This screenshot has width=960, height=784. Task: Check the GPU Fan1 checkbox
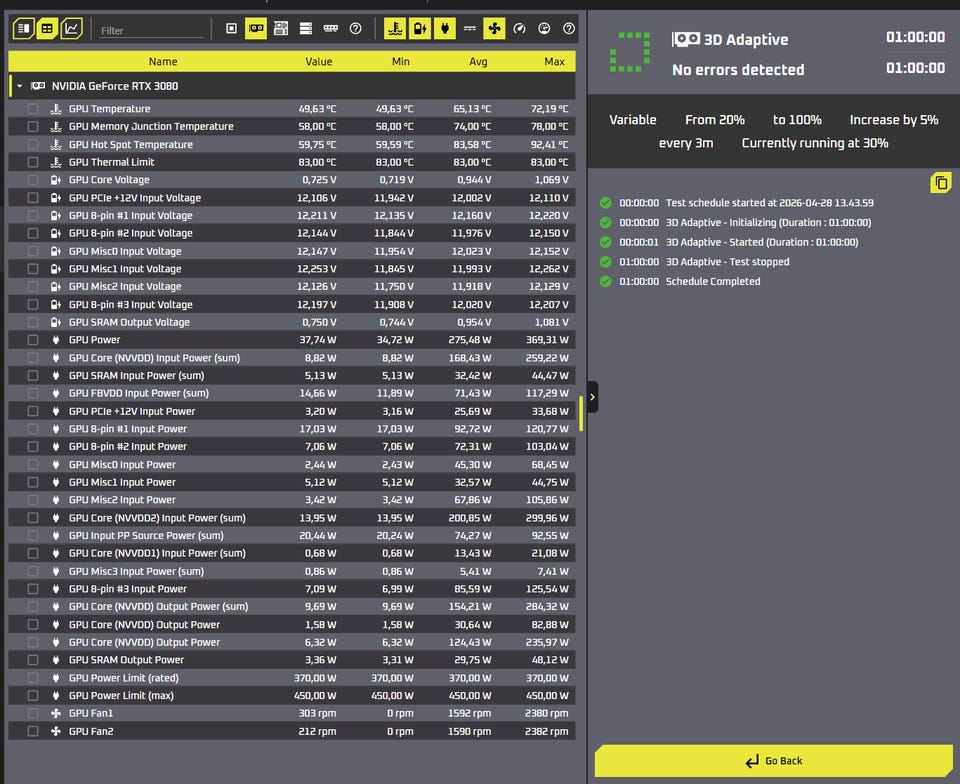[33, 713]
